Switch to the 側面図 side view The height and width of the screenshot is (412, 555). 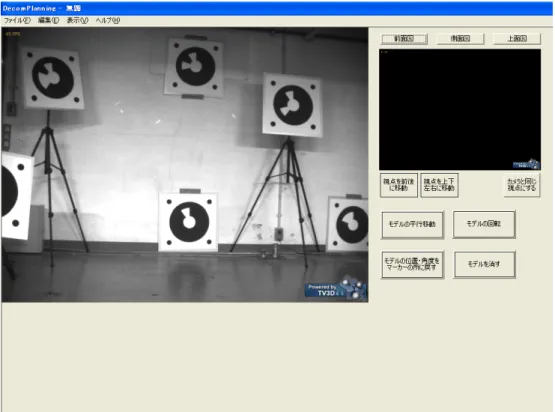pos(460,38)
